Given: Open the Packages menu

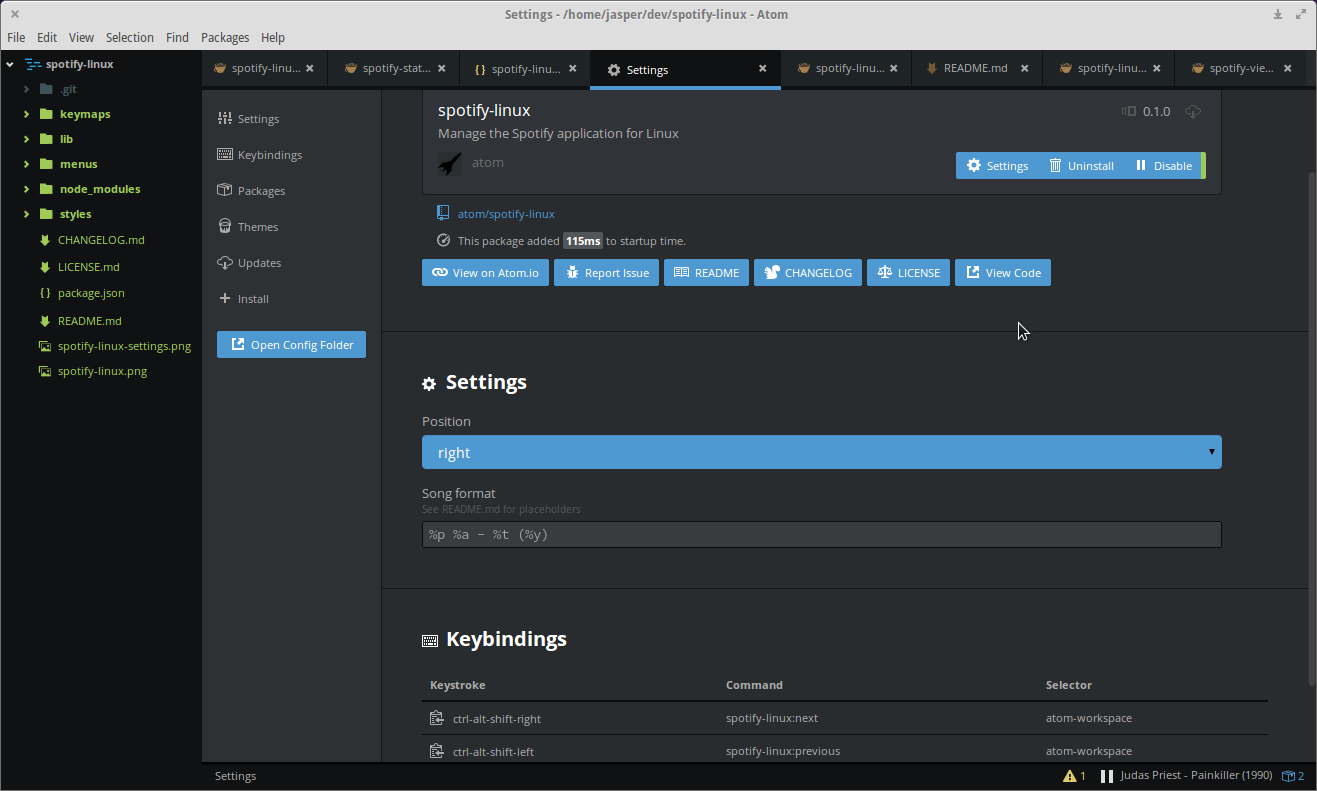Looking at the screenshot, I should (225, 37).
